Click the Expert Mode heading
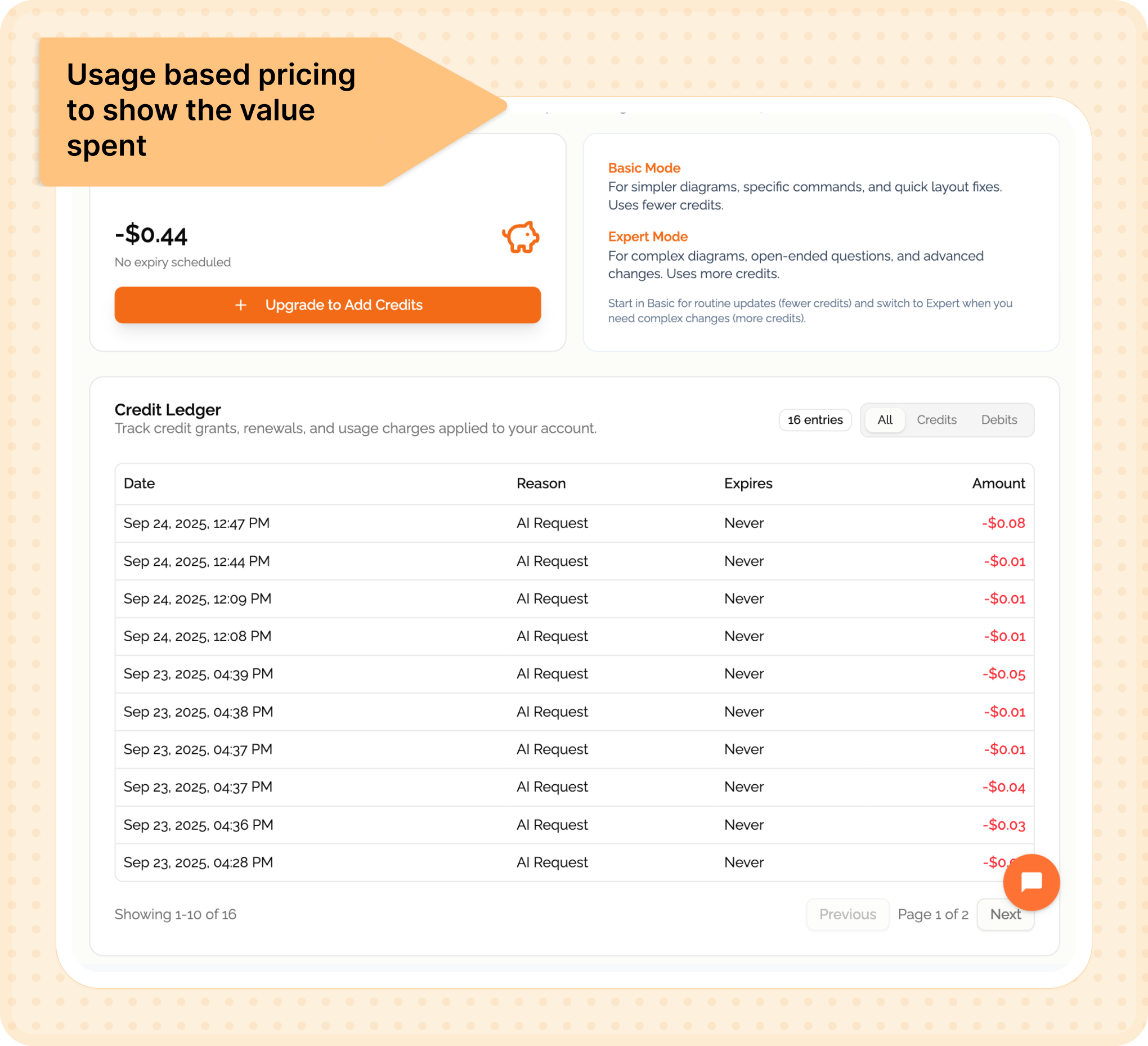The height and width of the screenshot is (1046, 1148). coord(648,236)
